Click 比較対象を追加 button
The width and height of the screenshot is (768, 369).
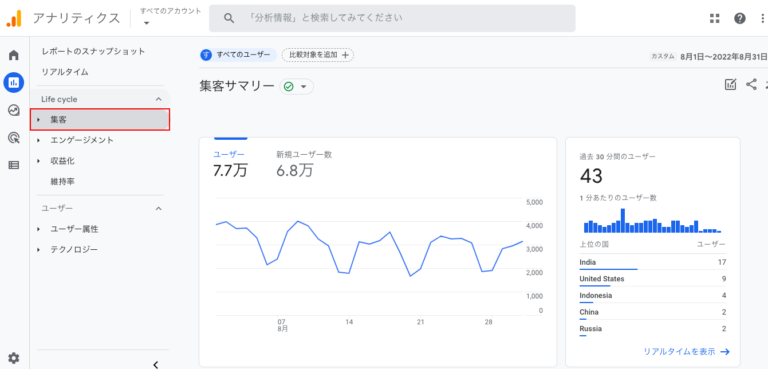317,55
